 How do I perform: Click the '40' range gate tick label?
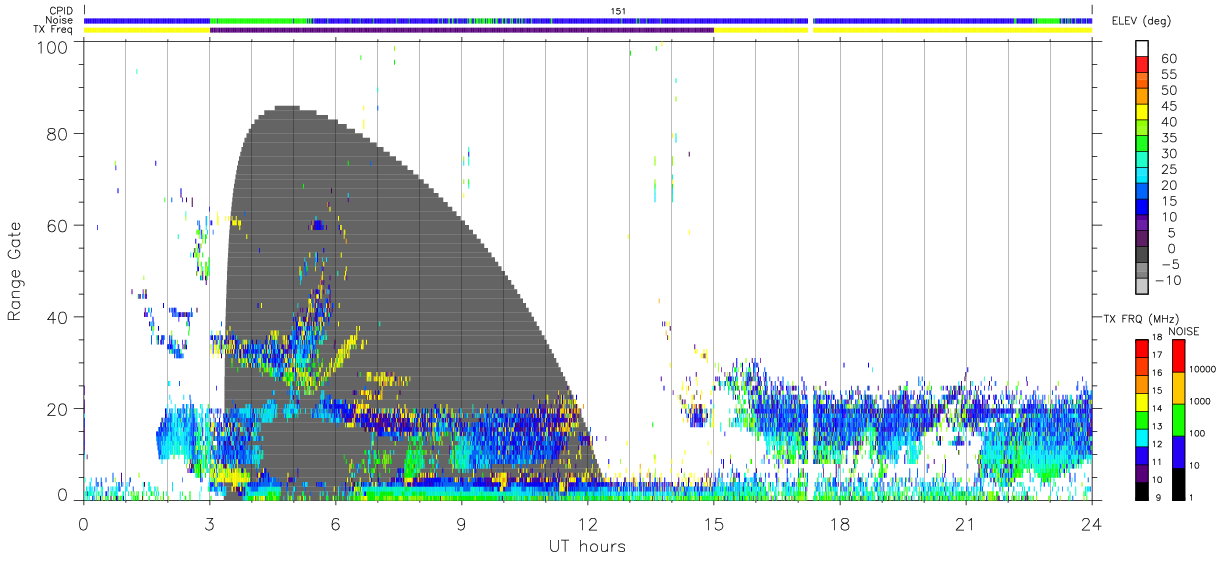59,316
